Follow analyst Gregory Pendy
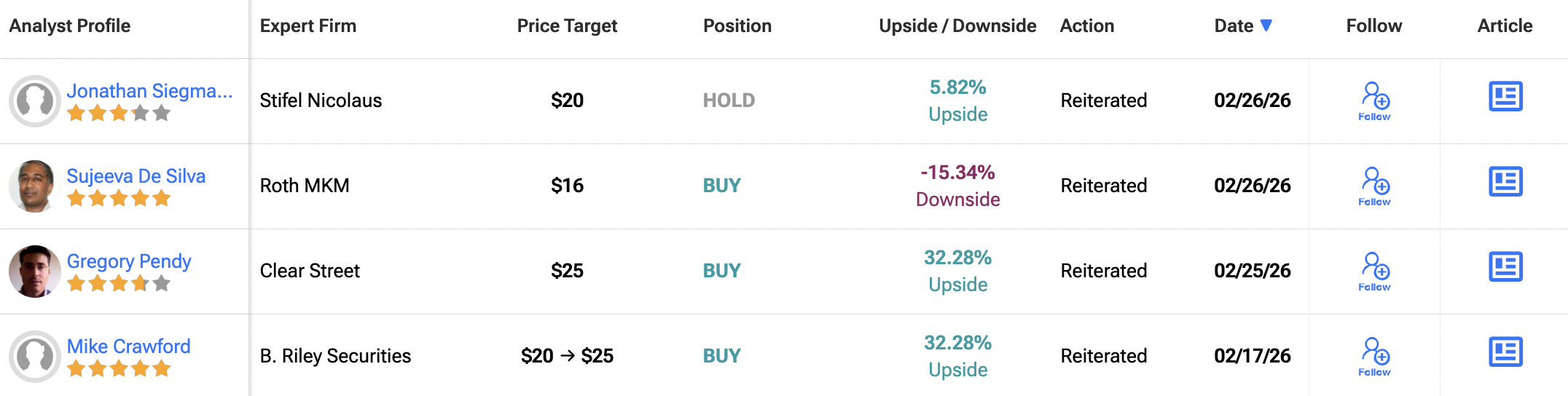The height and width of the screenshot is (396, 1568). tap(1374, 271)
